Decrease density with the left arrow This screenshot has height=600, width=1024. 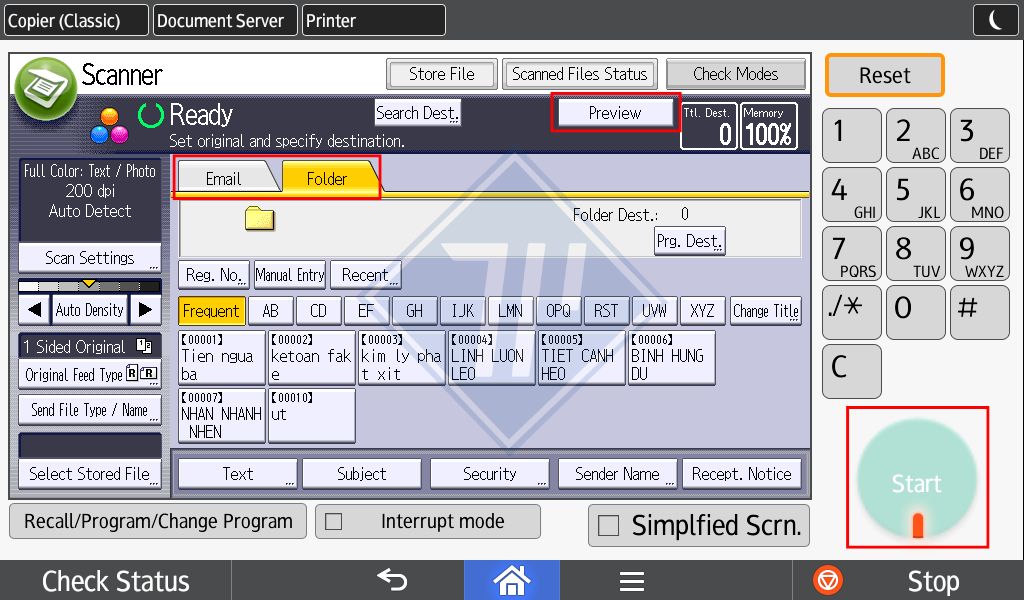point(35,309)
